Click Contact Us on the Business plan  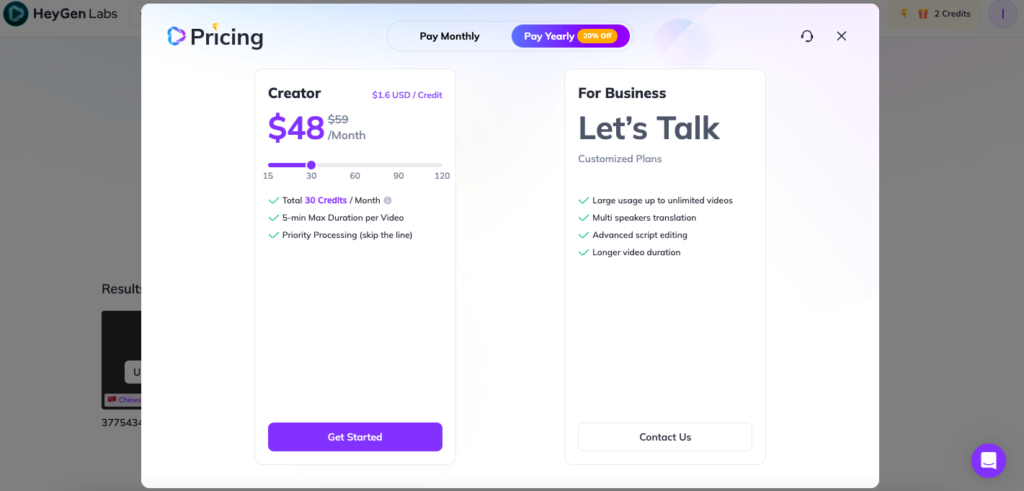point(665,437)
